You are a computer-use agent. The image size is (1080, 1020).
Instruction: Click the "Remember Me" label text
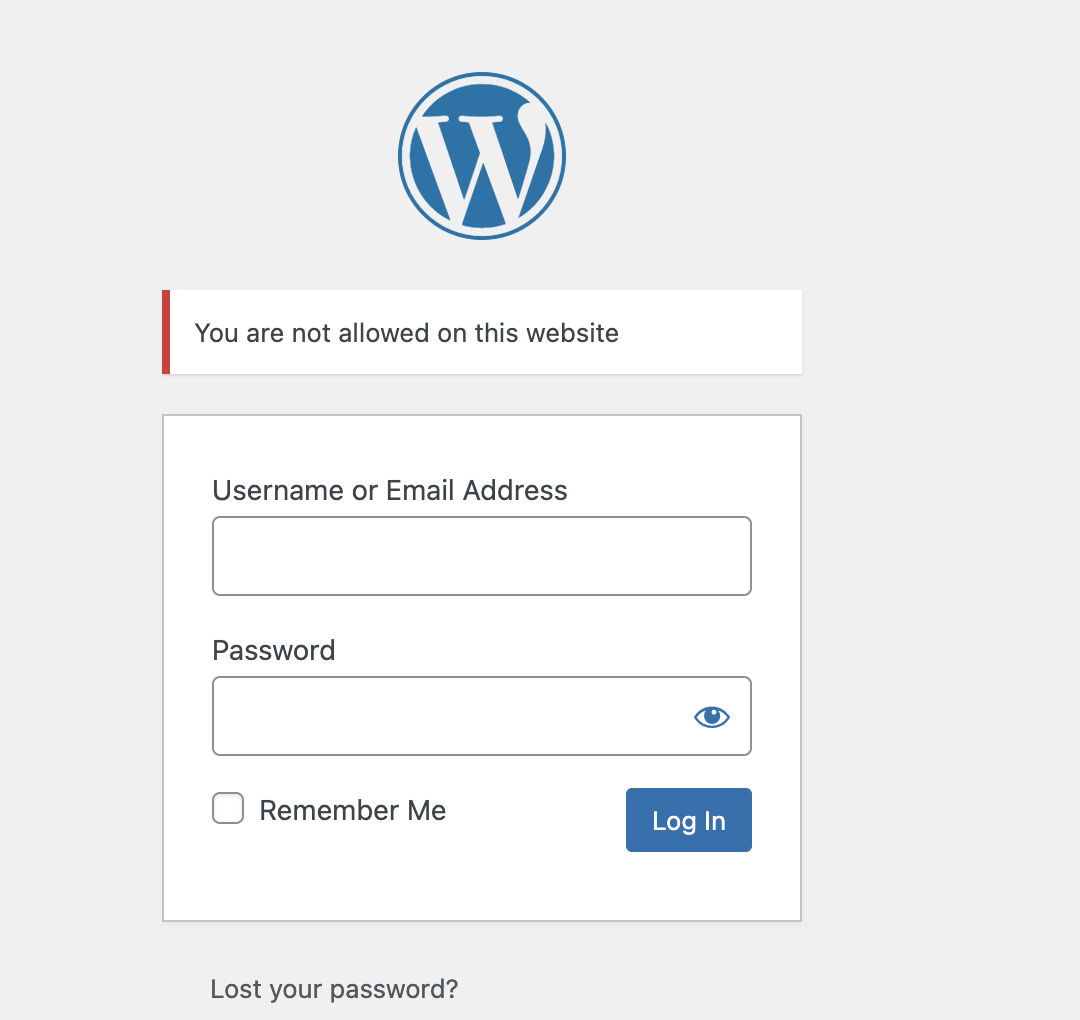352,810
